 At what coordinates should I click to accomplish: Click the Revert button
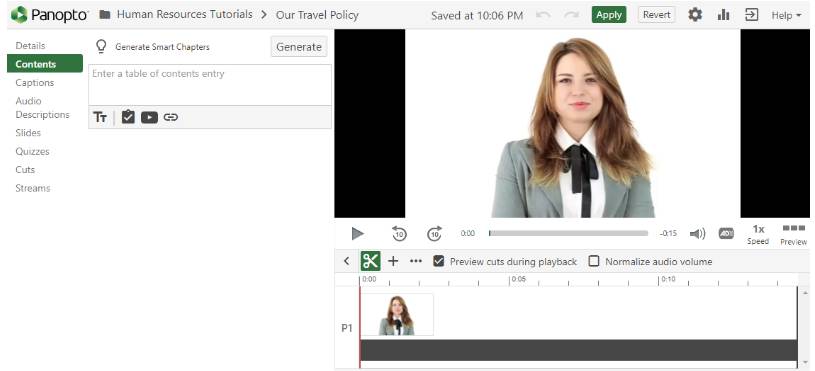656,15
